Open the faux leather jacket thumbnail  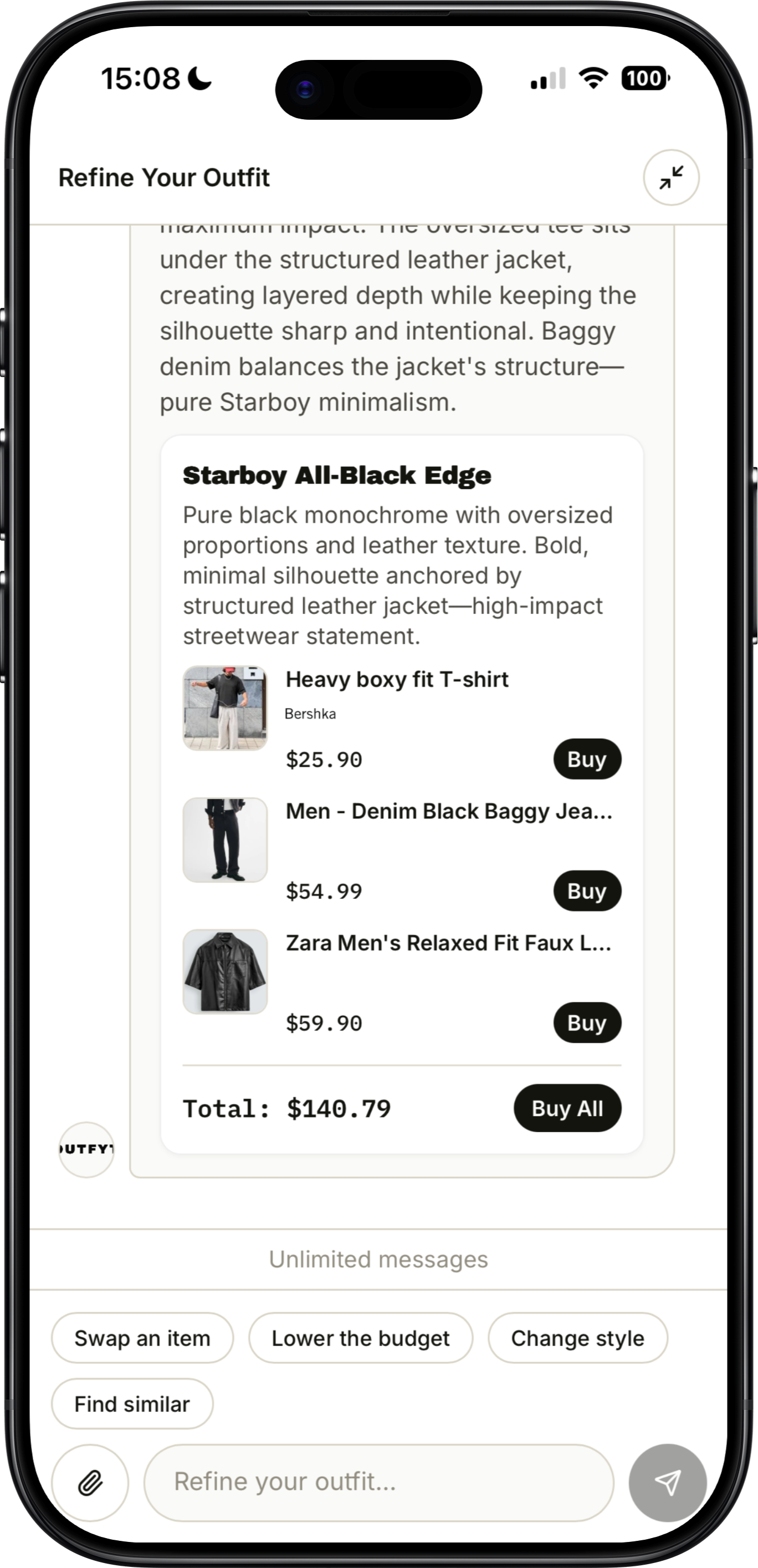tap(225, 971)
